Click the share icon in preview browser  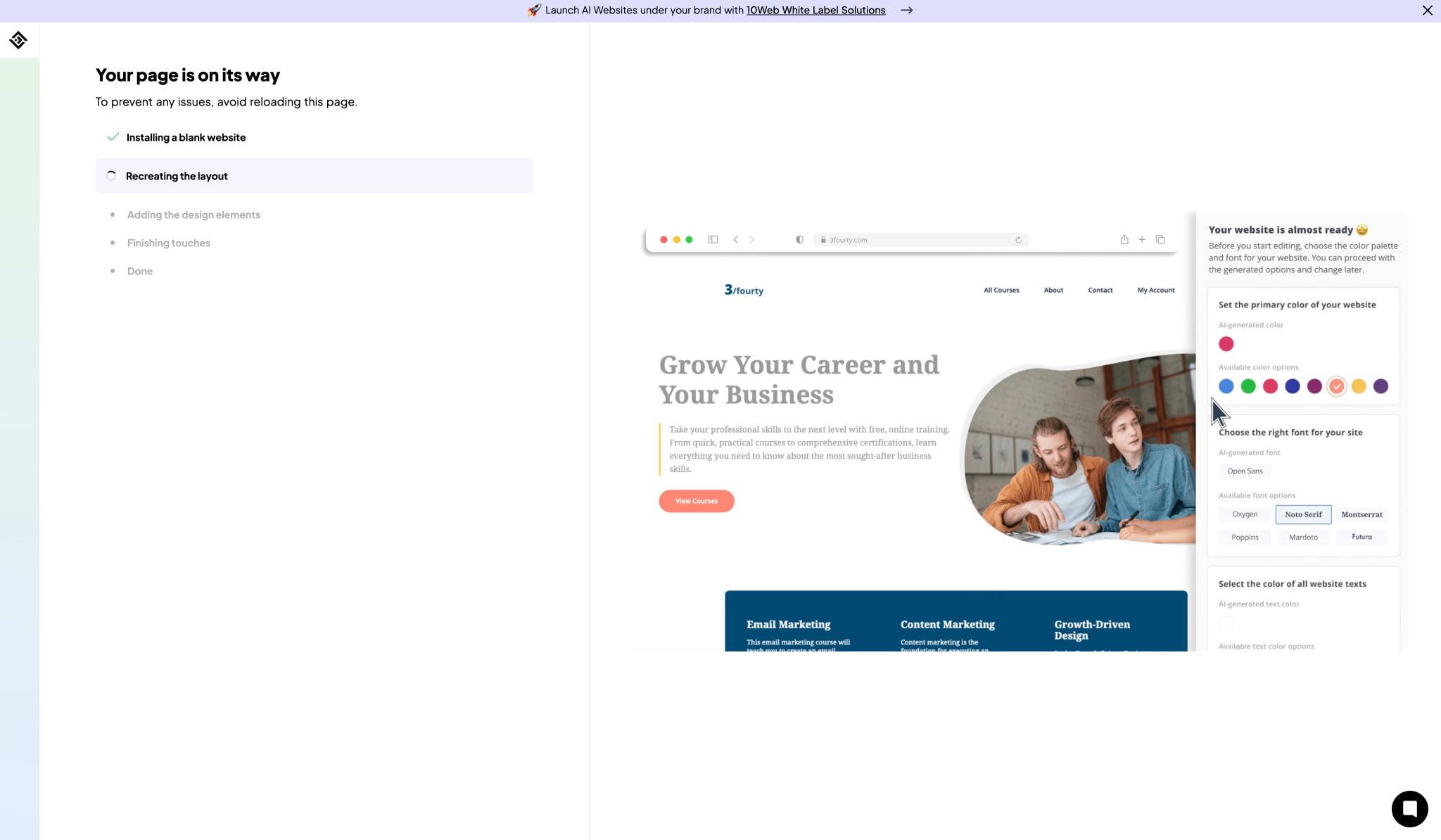(x=1124, y=240)
